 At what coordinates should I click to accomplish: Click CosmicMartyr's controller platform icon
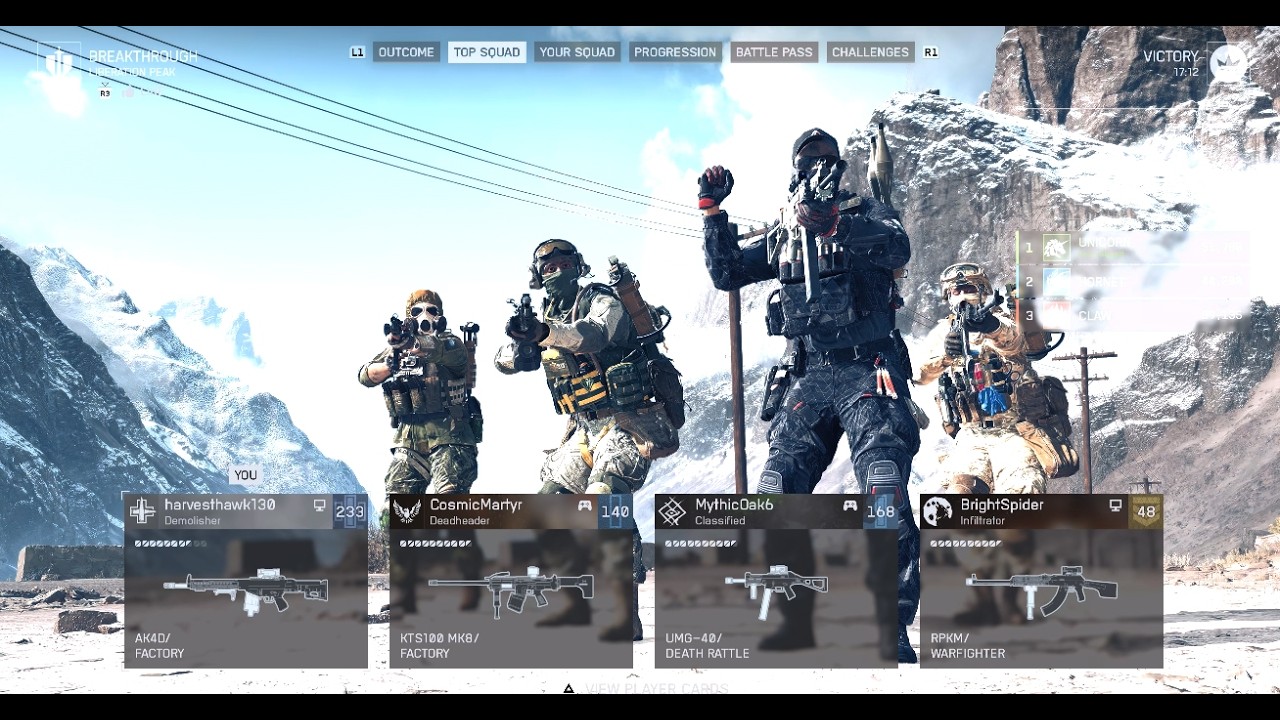click(x=585, y=506)
